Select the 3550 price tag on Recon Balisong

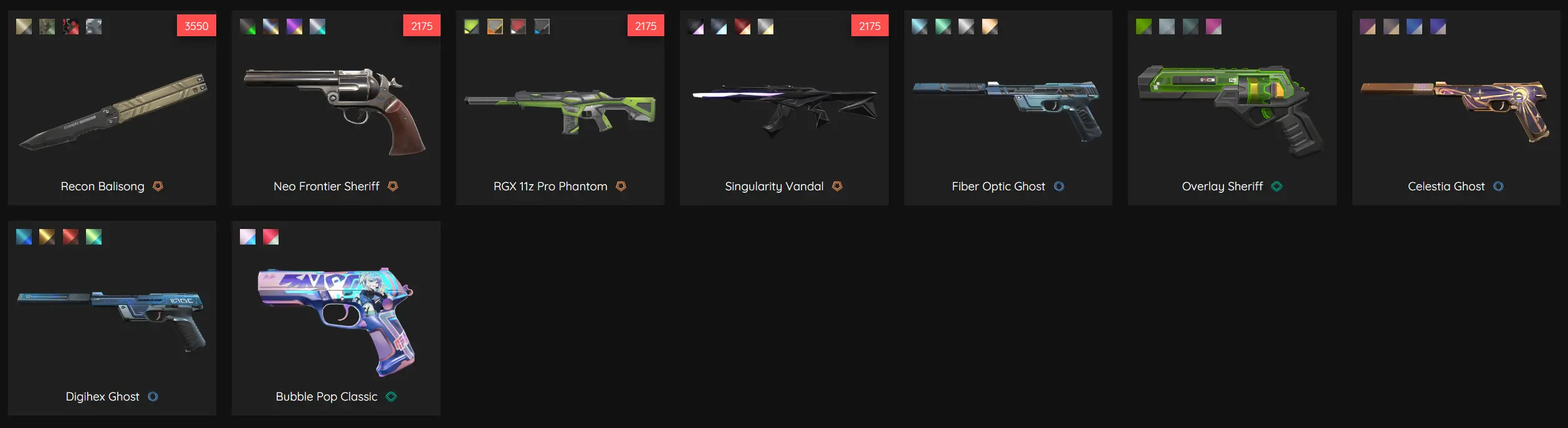pos(196,26)
